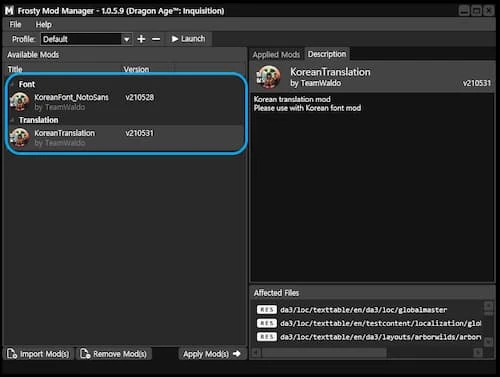
Task: Click the Version column header
Action: [x=136, y=69]
